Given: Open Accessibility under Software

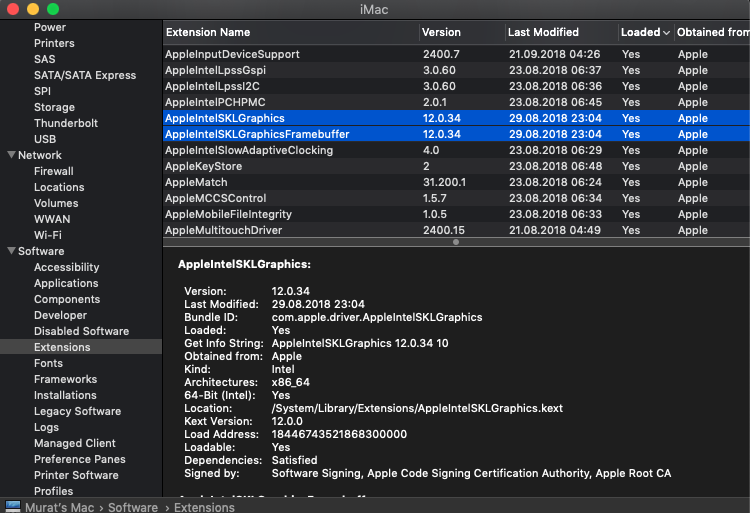Looking at the screenshot, I should point(66,267).
